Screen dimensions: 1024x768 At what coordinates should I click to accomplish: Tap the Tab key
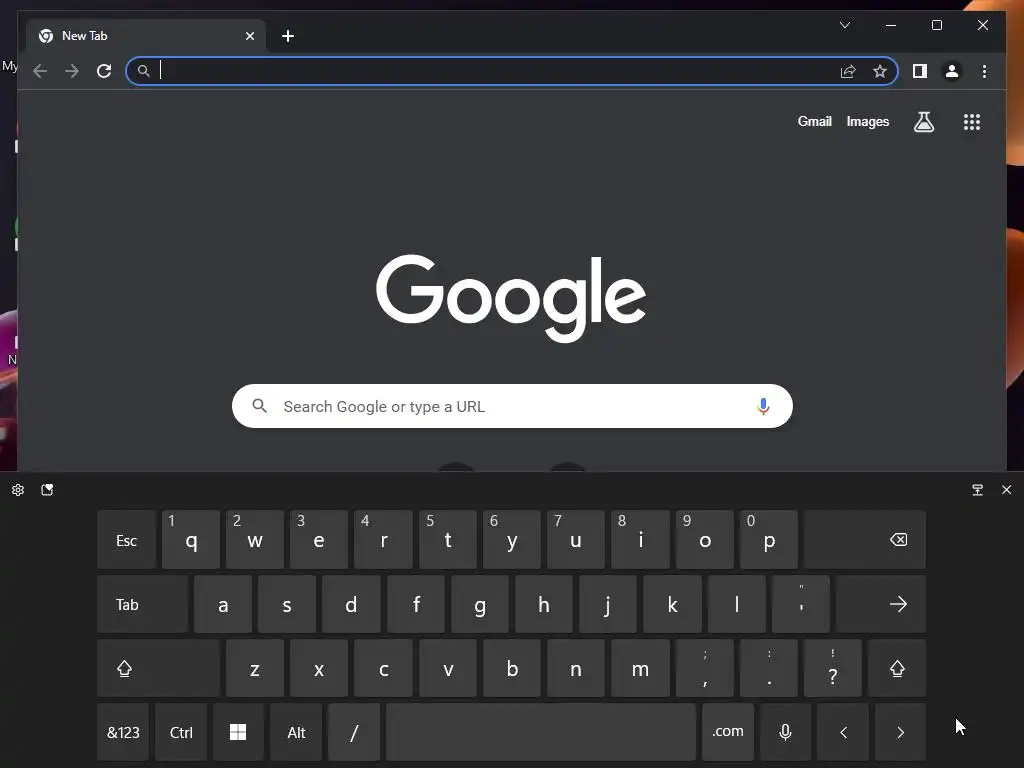(142, 604)
